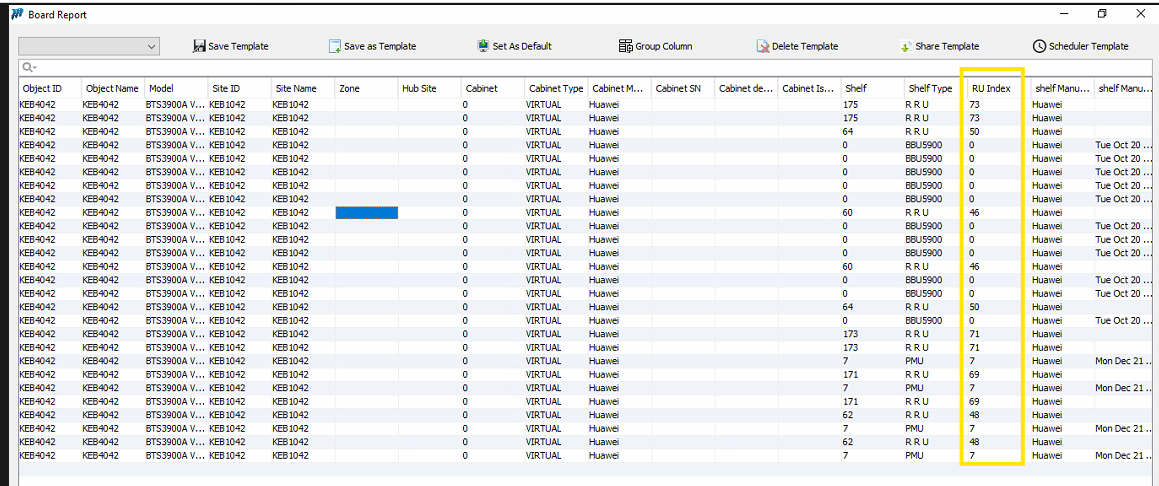The width and height of the screenshot is (1159, 486).
Task: Restore the Board Report window size
Action: coord(1102,14)
